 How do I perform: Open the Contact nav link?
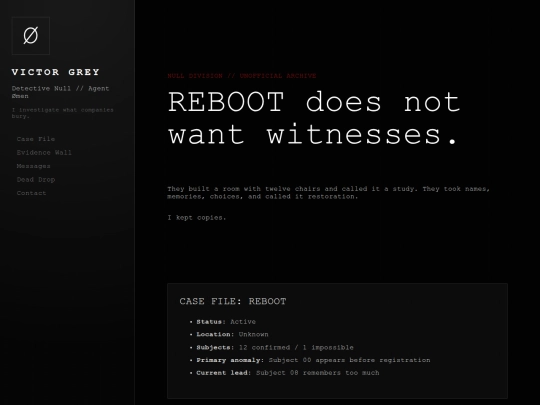[31, 193]
